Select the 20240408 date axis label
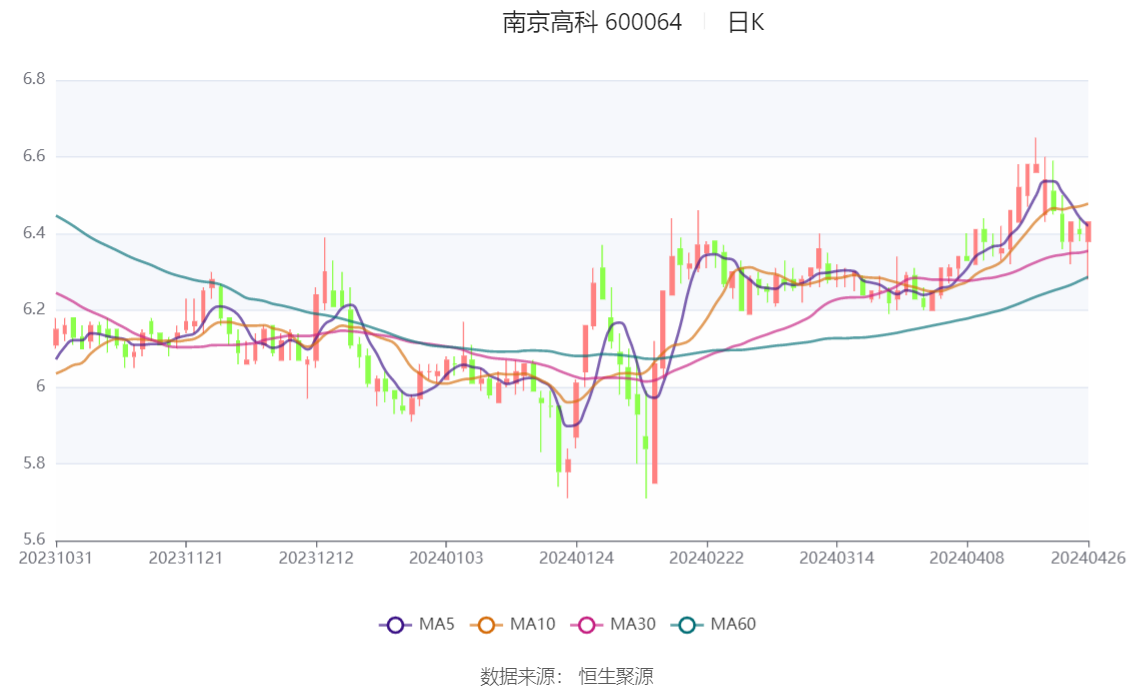The width and height of the screenshot is (1134, 689). [967, 558]
